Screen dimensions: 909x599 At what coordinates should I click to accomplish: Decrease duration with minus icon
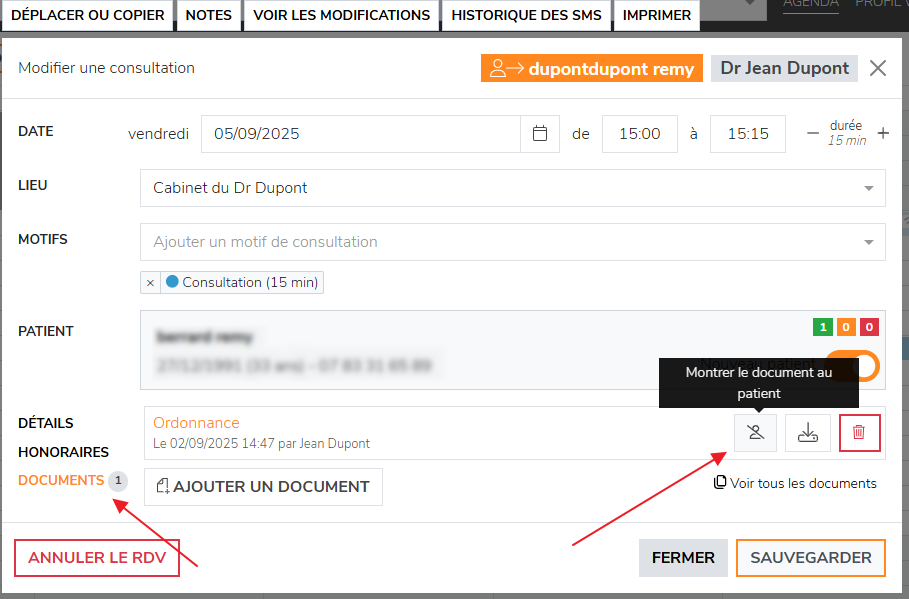(x=812, y=134)
